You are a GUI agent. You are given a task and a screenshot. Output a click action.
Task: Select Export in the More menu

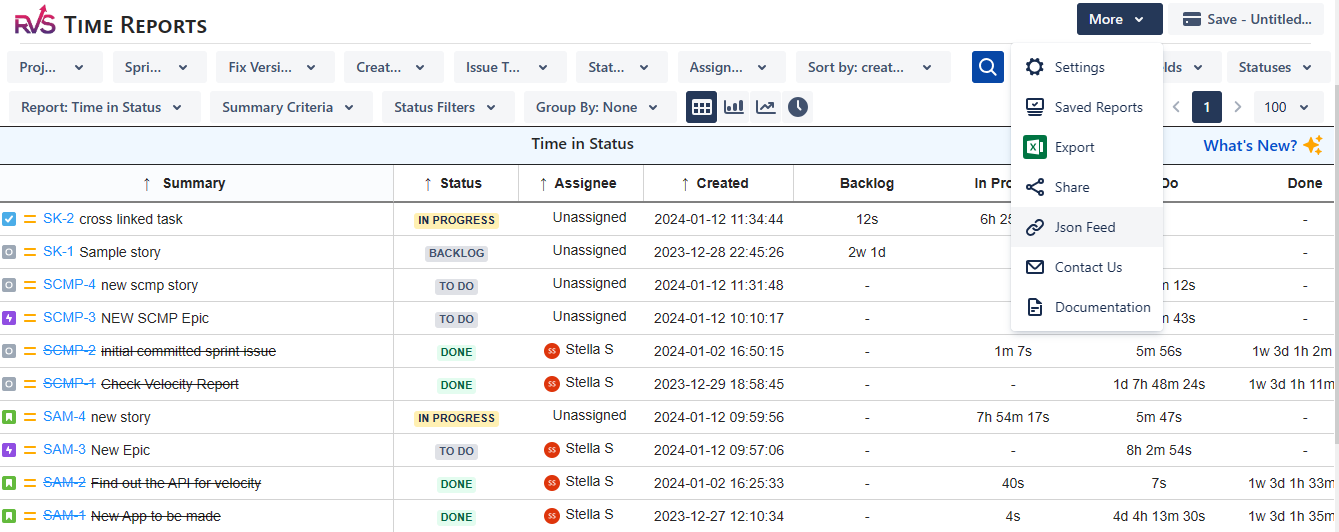pos(1087,147)
